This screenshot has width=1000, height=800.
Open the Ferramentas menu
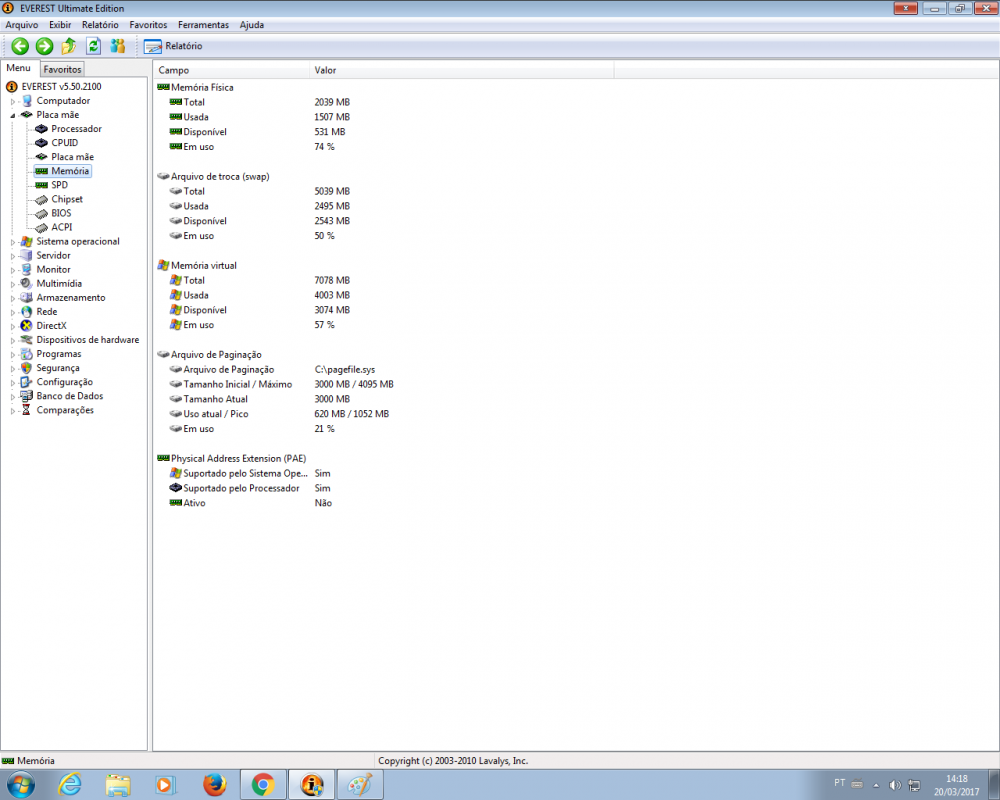point(203,24)
